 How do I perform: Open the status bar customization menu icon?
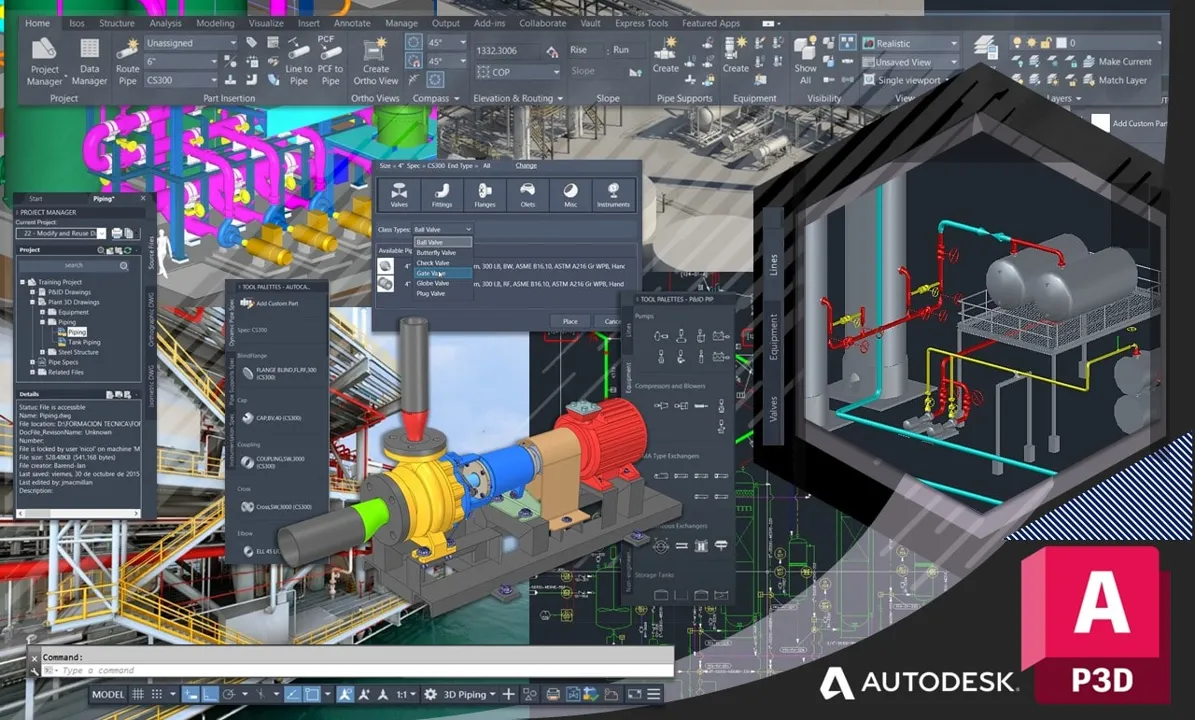(654, 694)
